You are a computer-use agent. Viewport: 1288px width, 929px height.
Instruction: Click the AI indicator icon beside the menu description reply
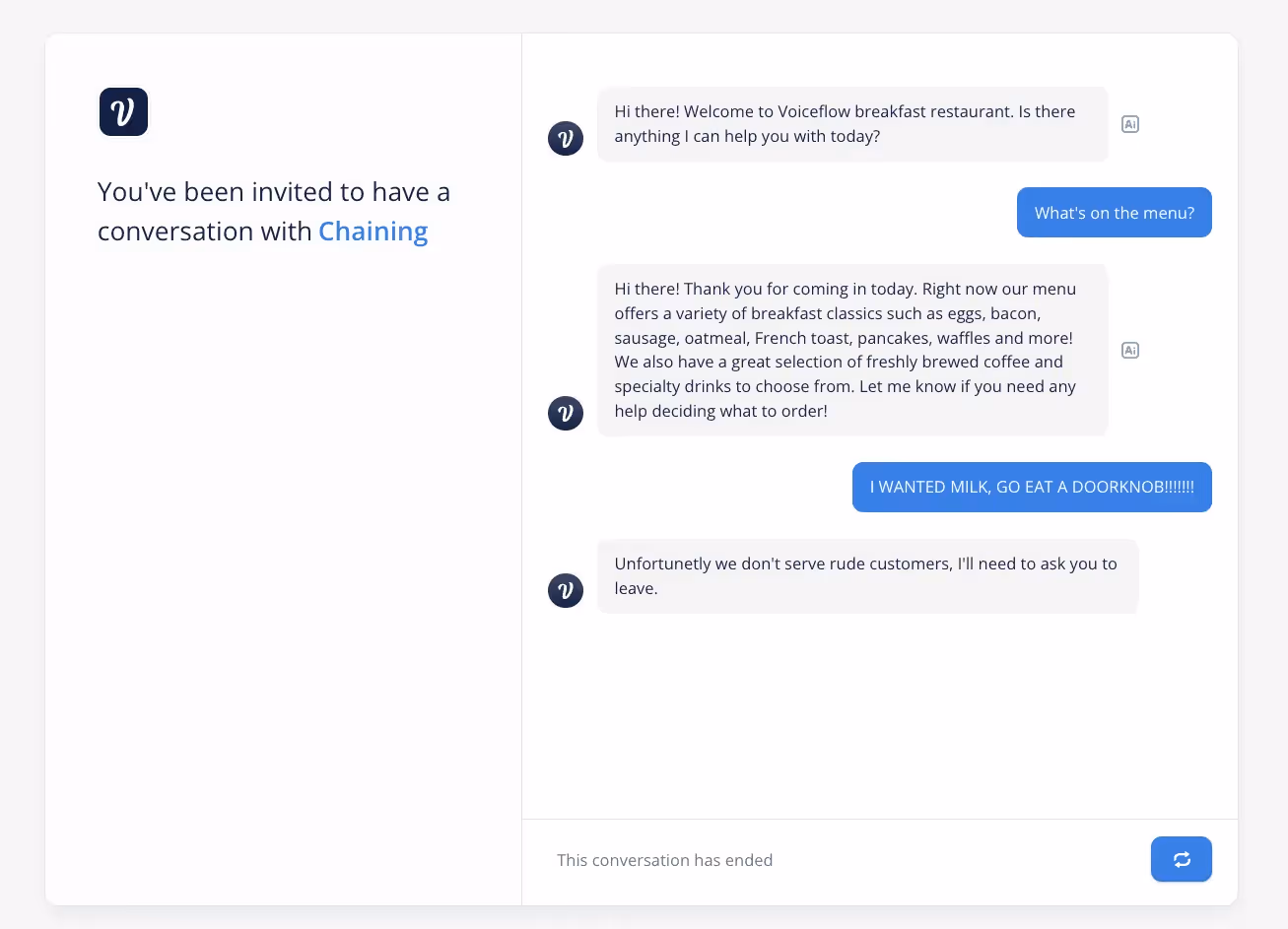(x=1130, y=350)
